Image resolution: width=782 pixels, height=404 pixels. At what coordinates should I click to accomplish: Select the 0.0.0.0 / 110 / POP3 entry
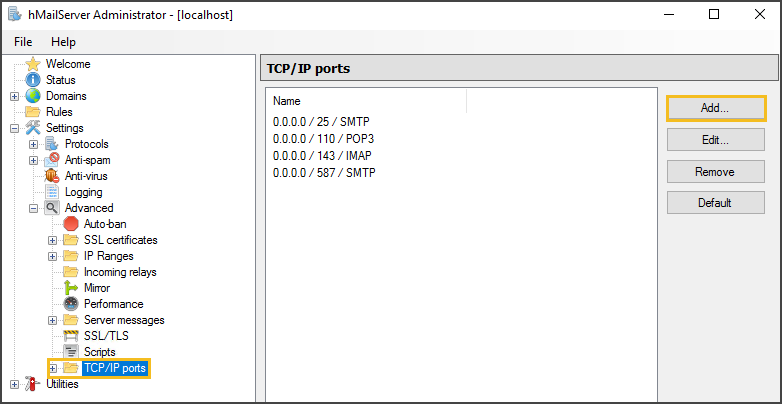[323, 138]
